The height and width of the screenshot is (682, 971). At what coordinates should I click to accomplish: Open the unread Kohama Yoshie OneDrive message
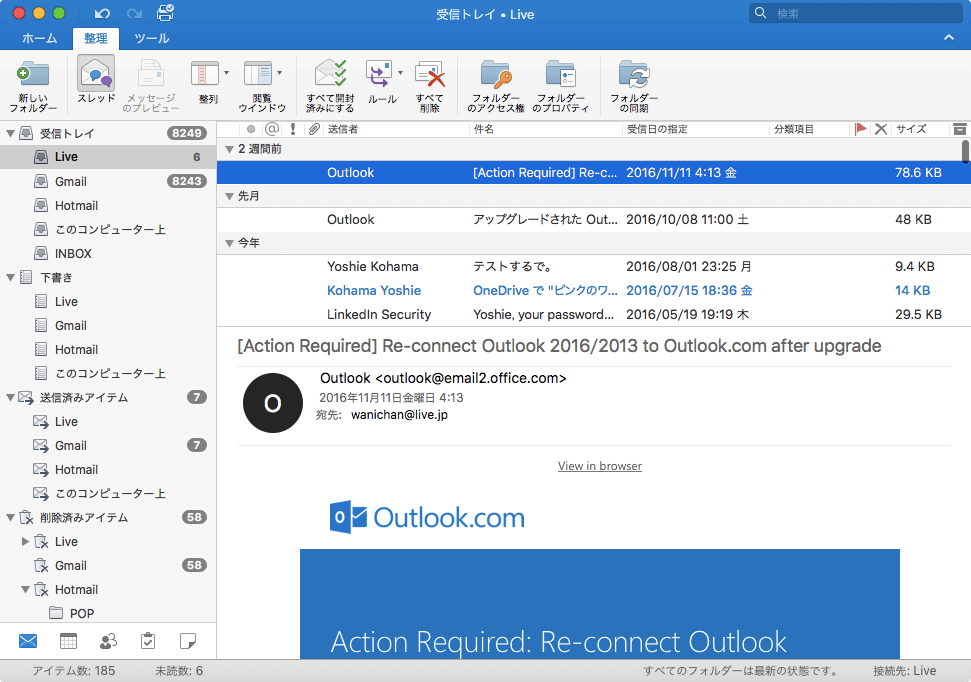(593, 291)
